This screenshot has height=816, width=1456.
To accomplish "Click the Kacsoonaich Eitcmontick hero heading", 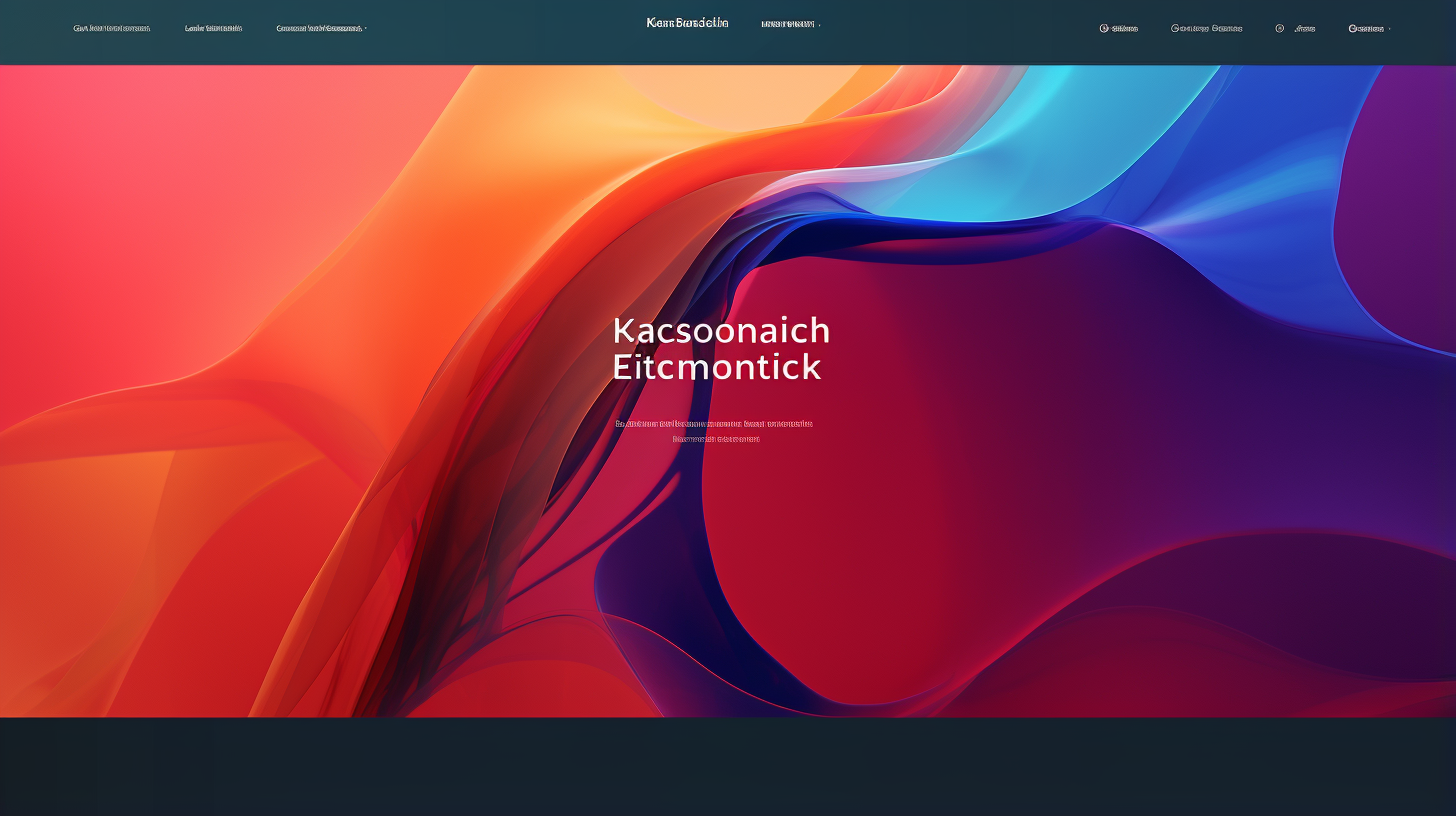I will click(721, 348).
